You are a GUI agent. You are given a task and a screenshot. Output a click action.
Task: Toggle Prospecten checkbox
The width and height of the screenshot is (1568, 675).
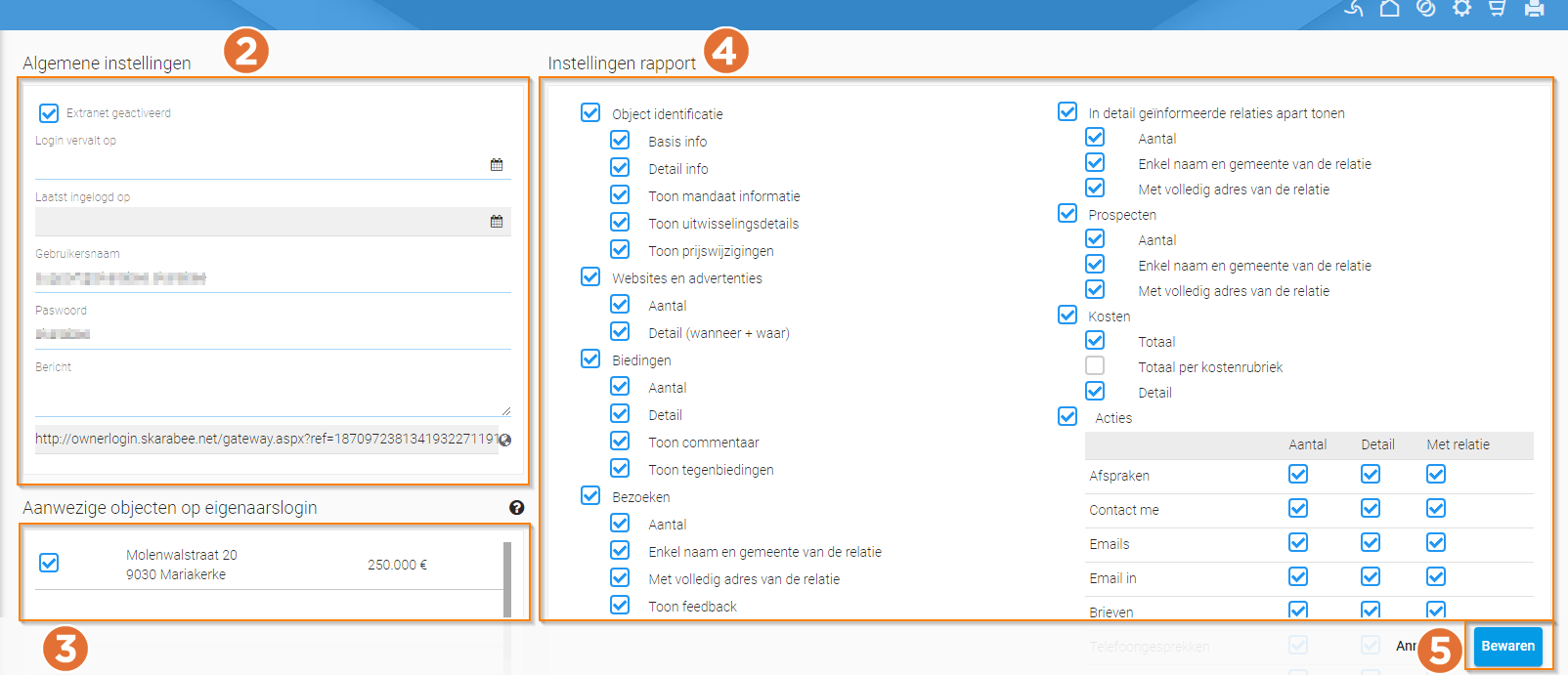tap(1067, 213)
